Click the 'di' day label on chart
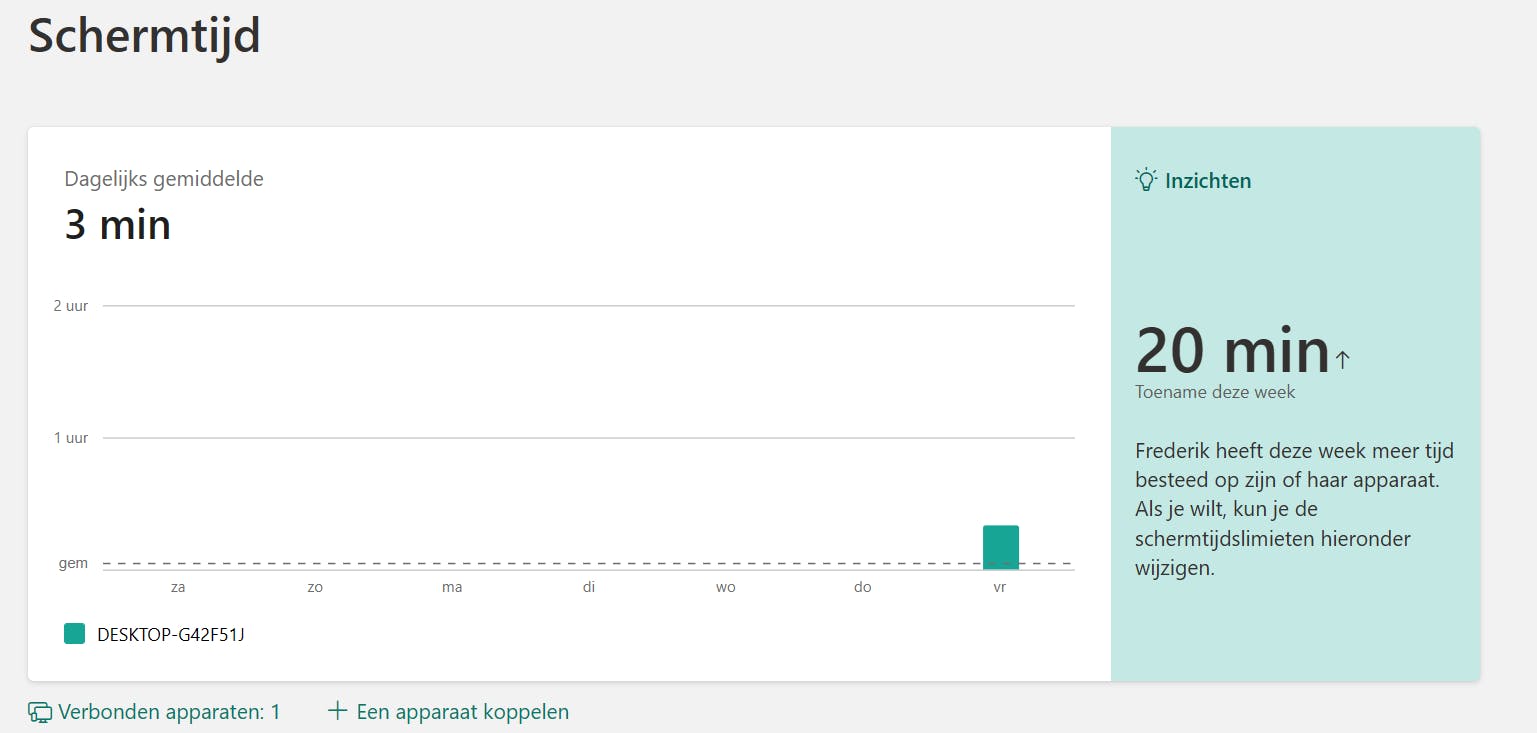Screen dimensions: 1537x733 click(x=589, y=587)
